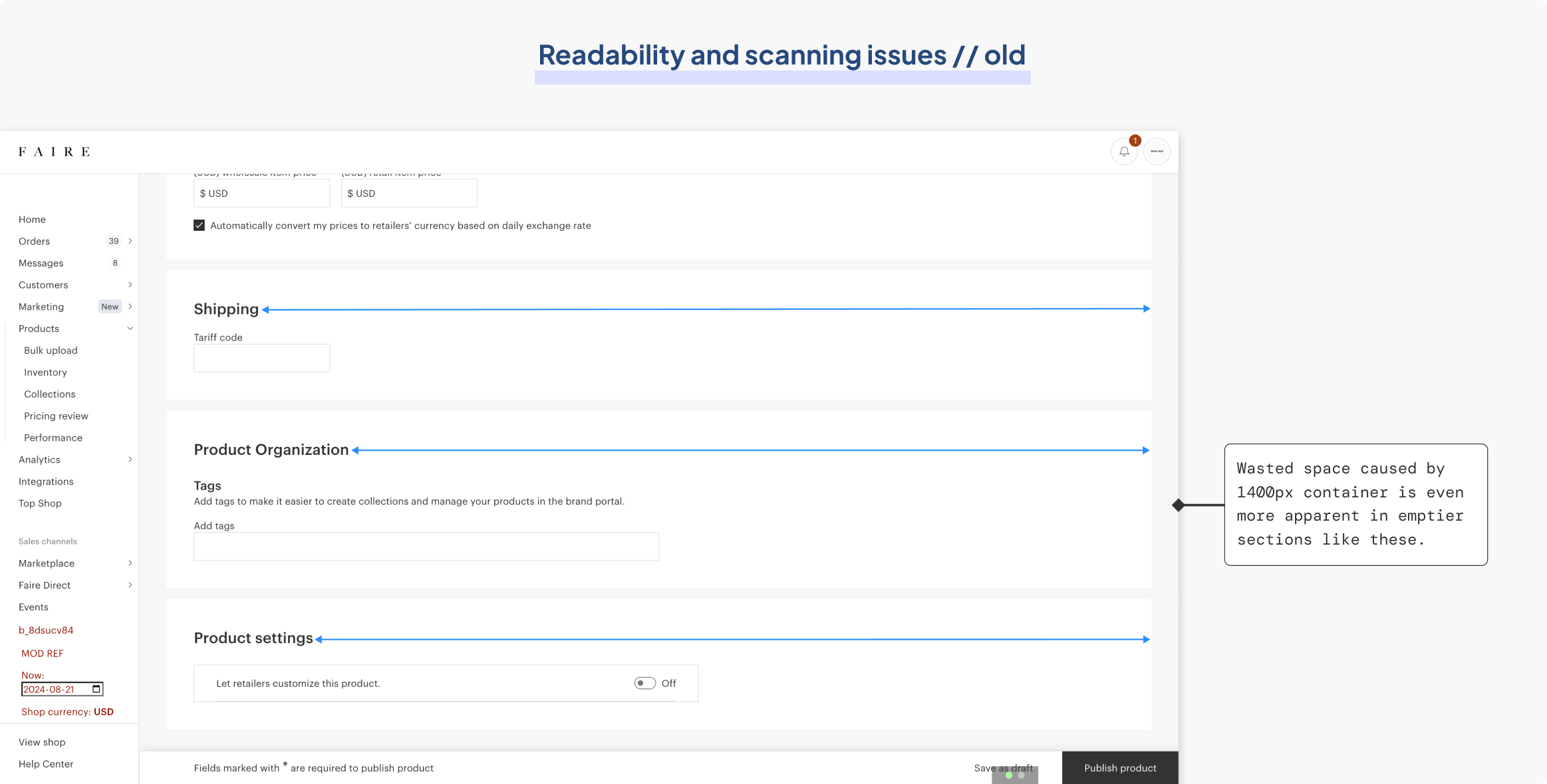Collapse the Products menu chevron

(130, 328)
